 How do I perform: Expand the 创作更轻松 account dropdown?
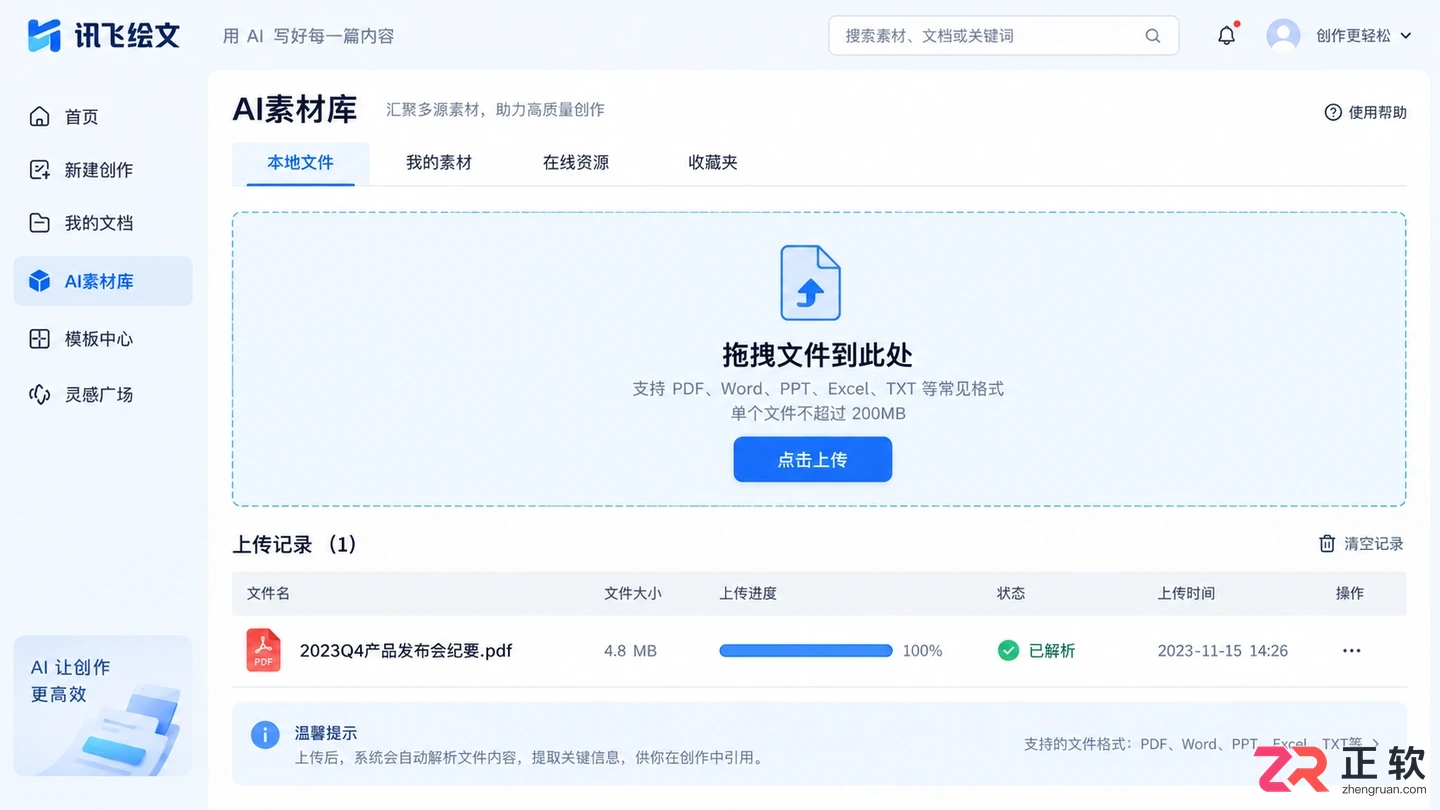(x=1405, y=36)
